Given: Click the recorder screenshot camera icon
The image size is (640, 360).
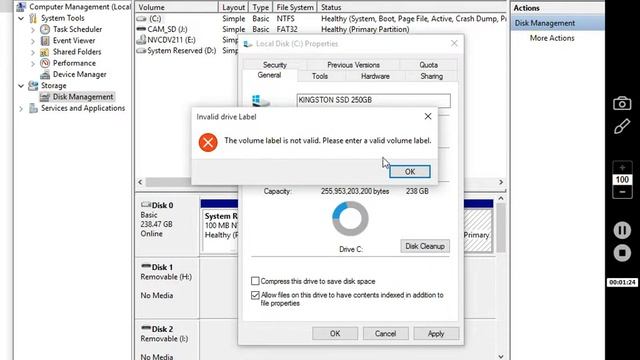Looking at the screenshot, I should point(622,103).
